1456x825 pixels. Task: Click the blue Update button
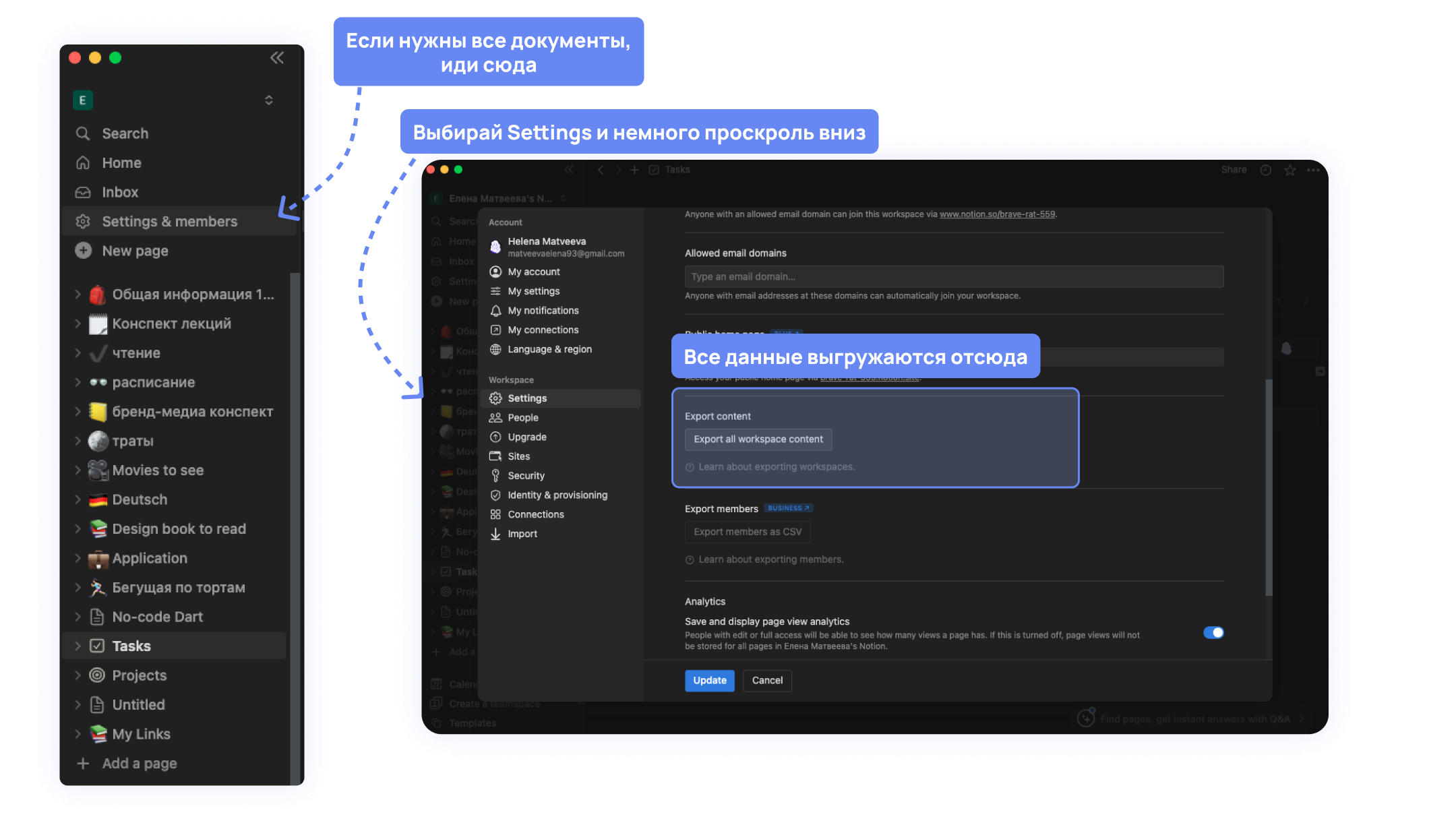709,681
